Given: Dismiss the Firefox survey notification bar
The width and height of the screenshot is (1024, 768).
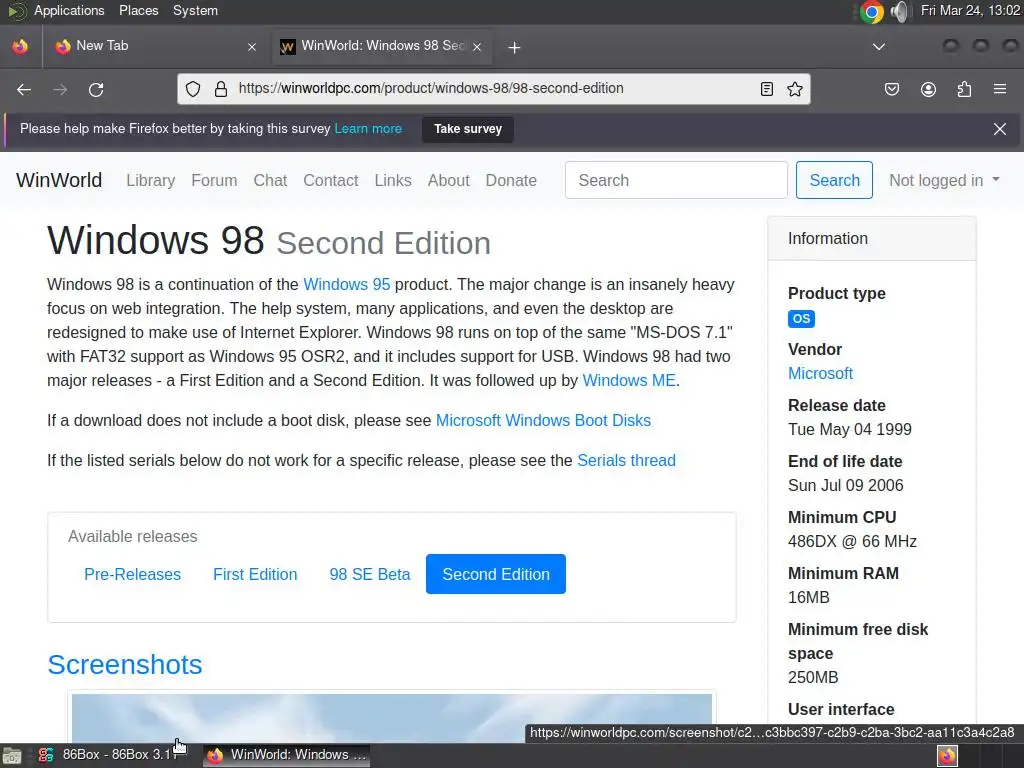Looking at the screenshot, I should click(x=1000, y=129).
